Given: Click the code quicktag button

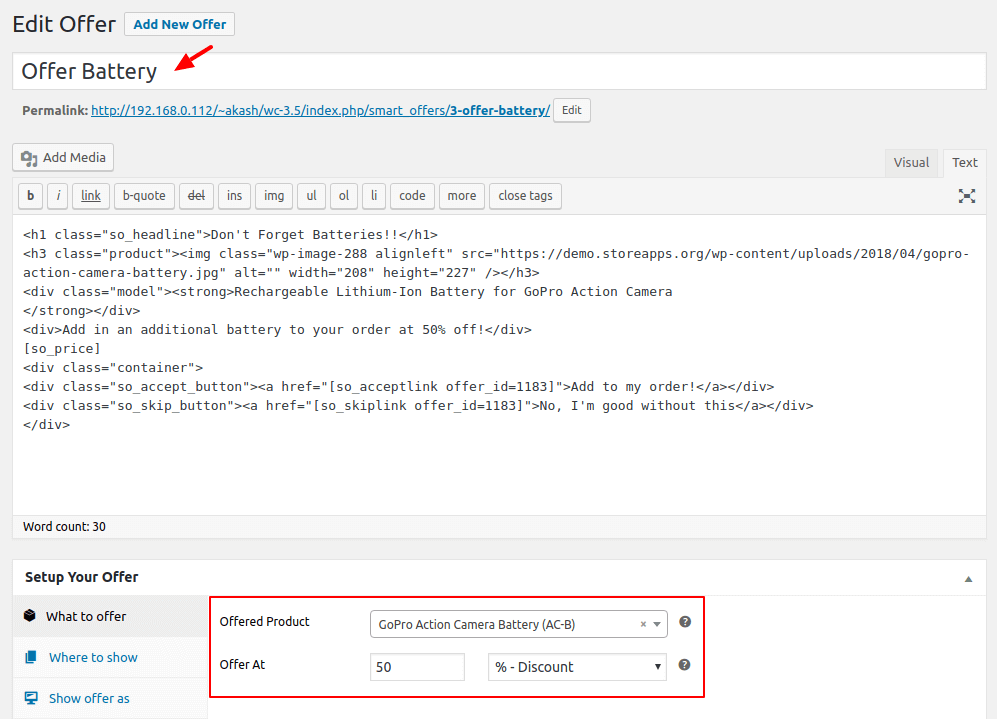Looking at the screenshot, I should [412, 196].
